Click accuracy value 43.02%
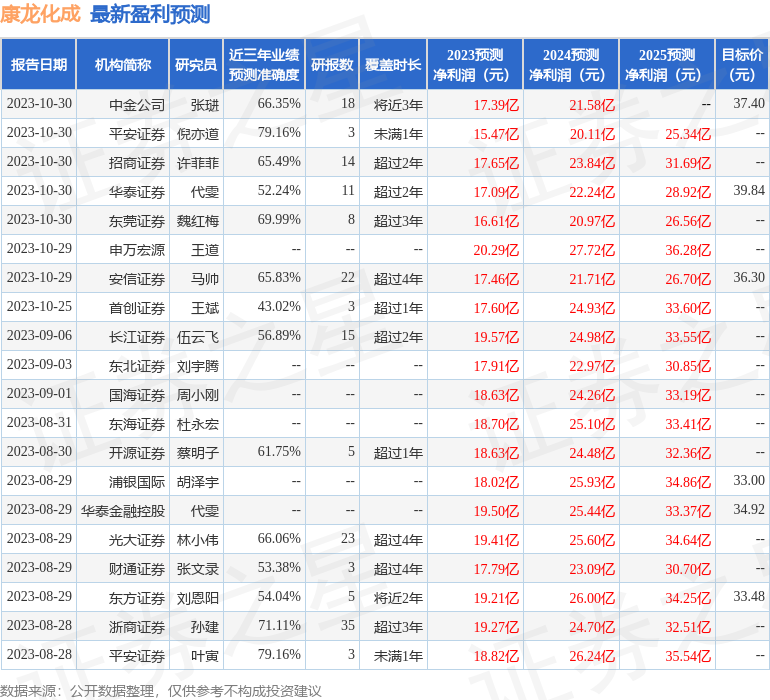The image size is (770, 700). coord(279,306)
